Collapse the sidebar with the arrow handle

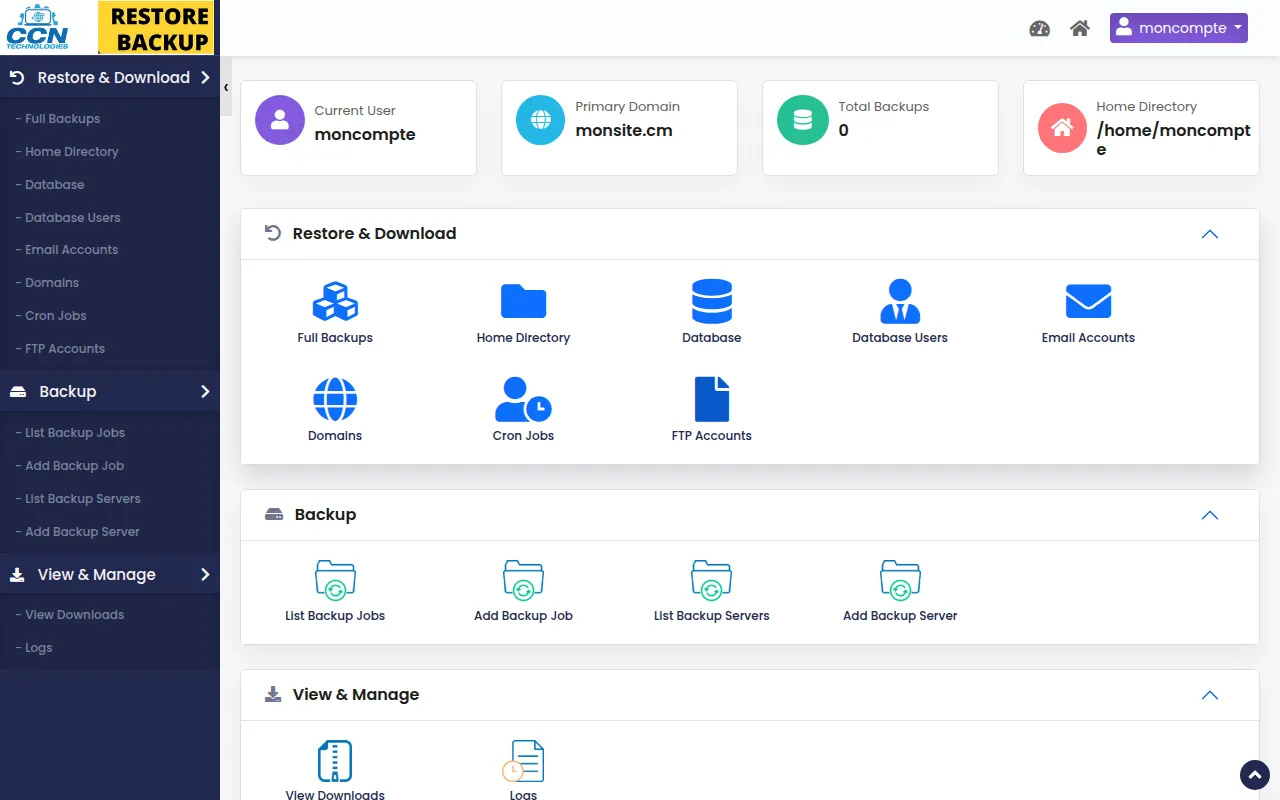tap(226, 88)
